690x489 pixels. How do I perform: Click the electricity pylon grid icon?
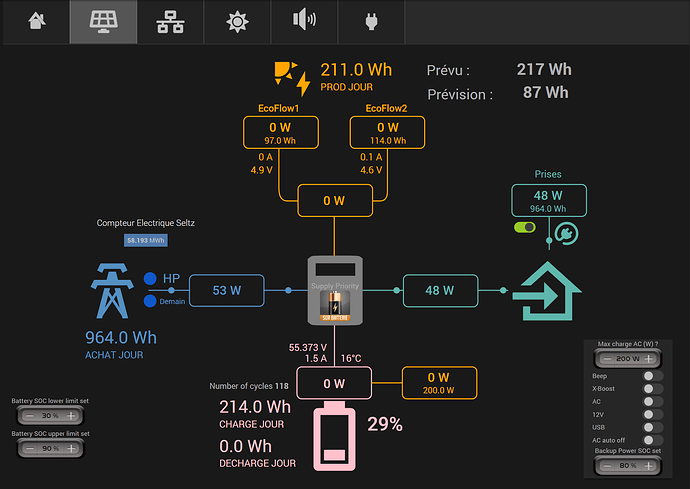click(112, 290)
